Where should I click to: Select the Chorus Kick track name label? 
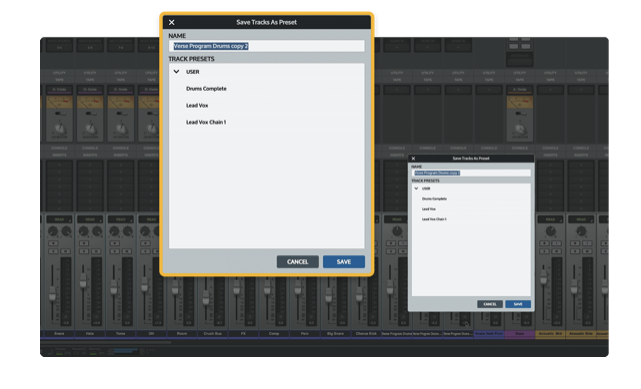(366, 334)
